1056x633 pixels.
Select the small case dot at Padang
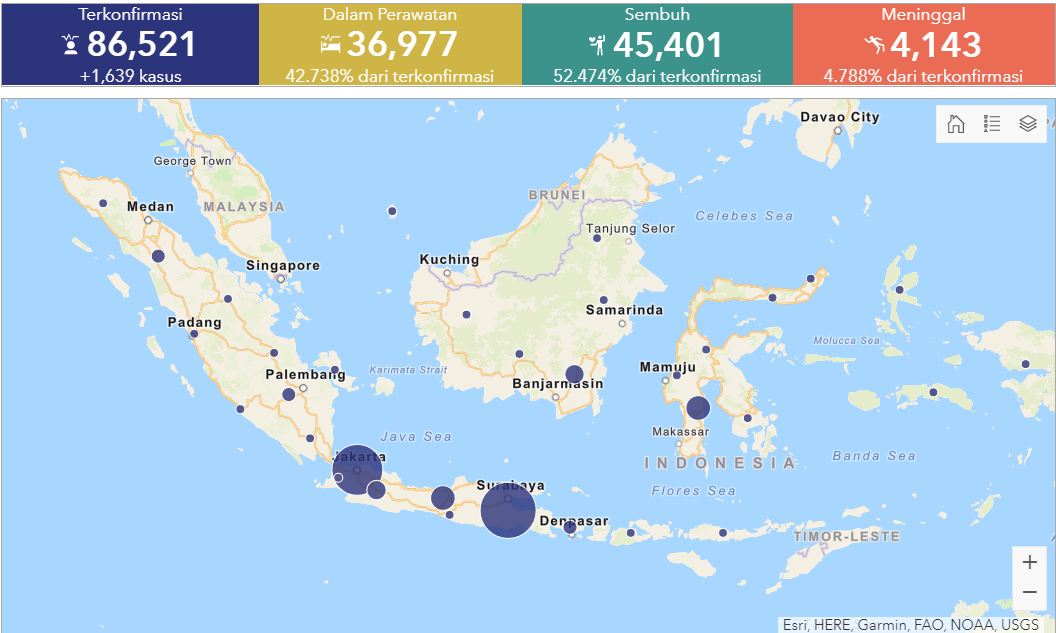pos(194,334)
